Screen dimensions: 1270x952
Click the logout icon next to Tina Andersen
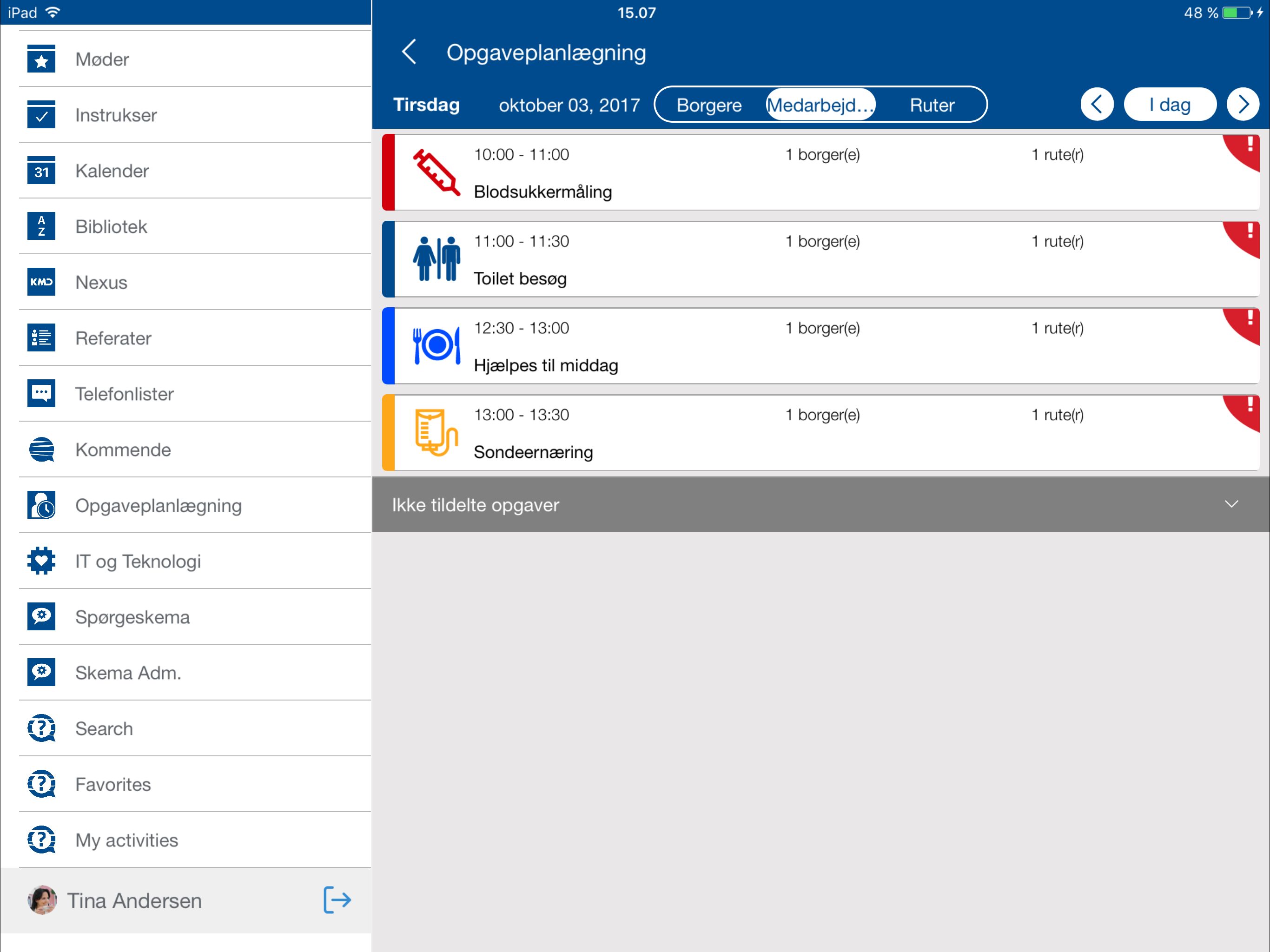tap(337, 899)
